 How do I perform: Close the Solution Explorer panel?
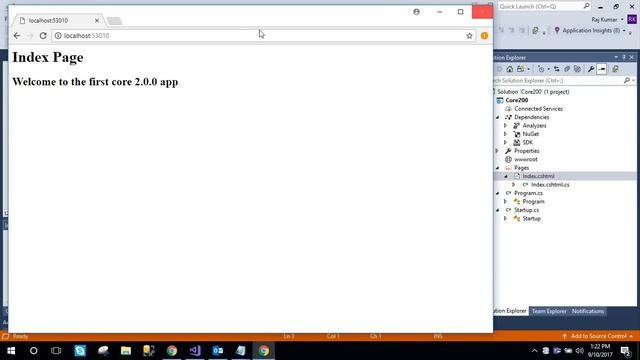631,58
